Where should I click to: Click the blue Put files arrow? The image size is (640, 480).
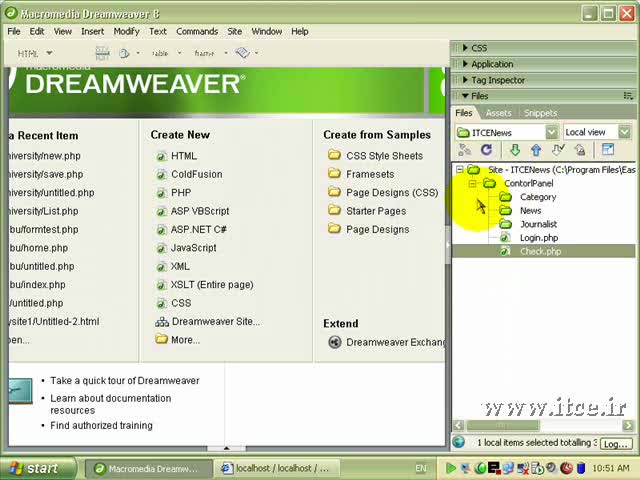536,150
